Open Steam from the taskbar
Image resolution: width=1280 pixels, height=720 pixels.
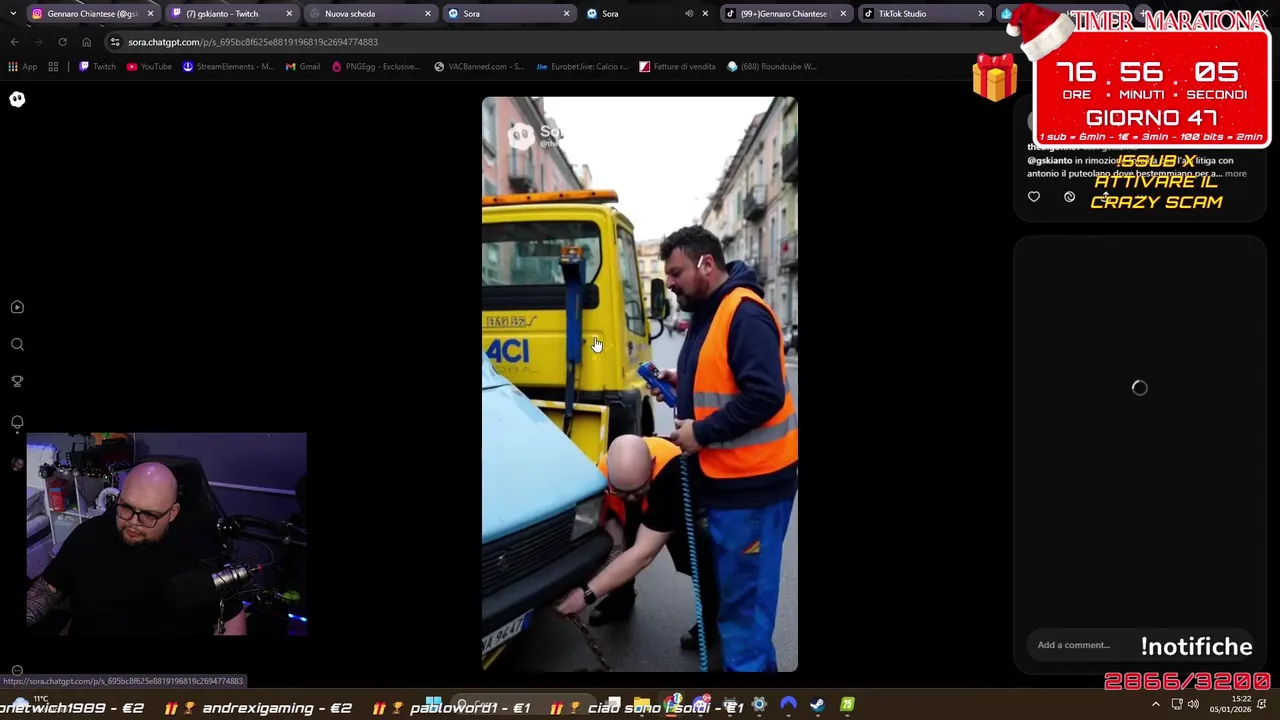point(817,705)
